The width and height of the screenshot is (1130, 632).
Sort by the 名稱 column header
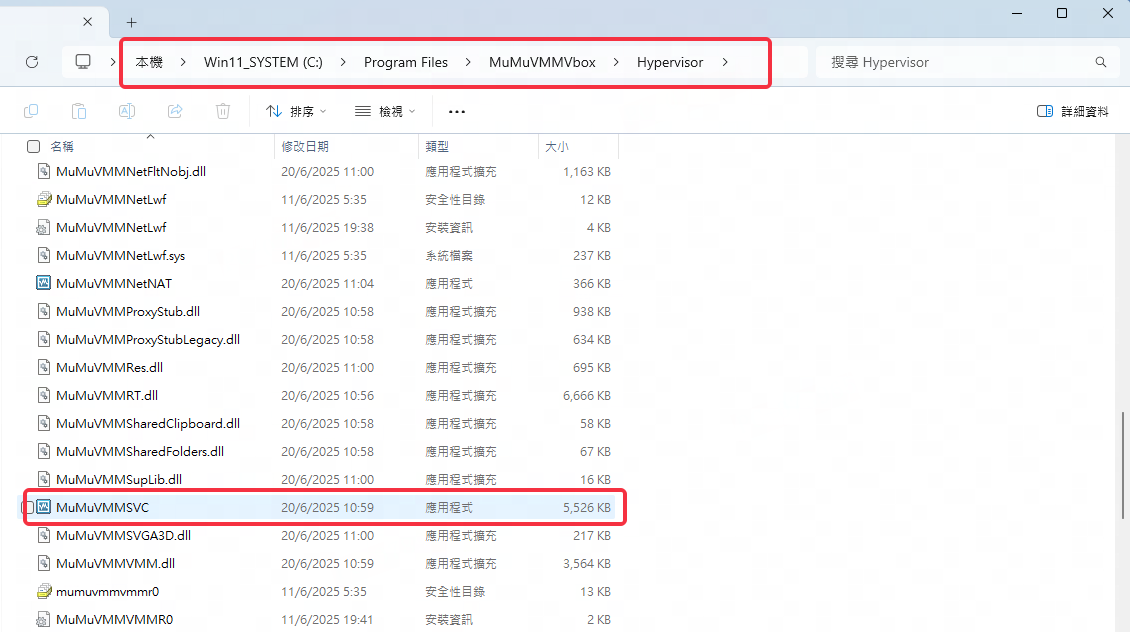click(x=62, y=146)
